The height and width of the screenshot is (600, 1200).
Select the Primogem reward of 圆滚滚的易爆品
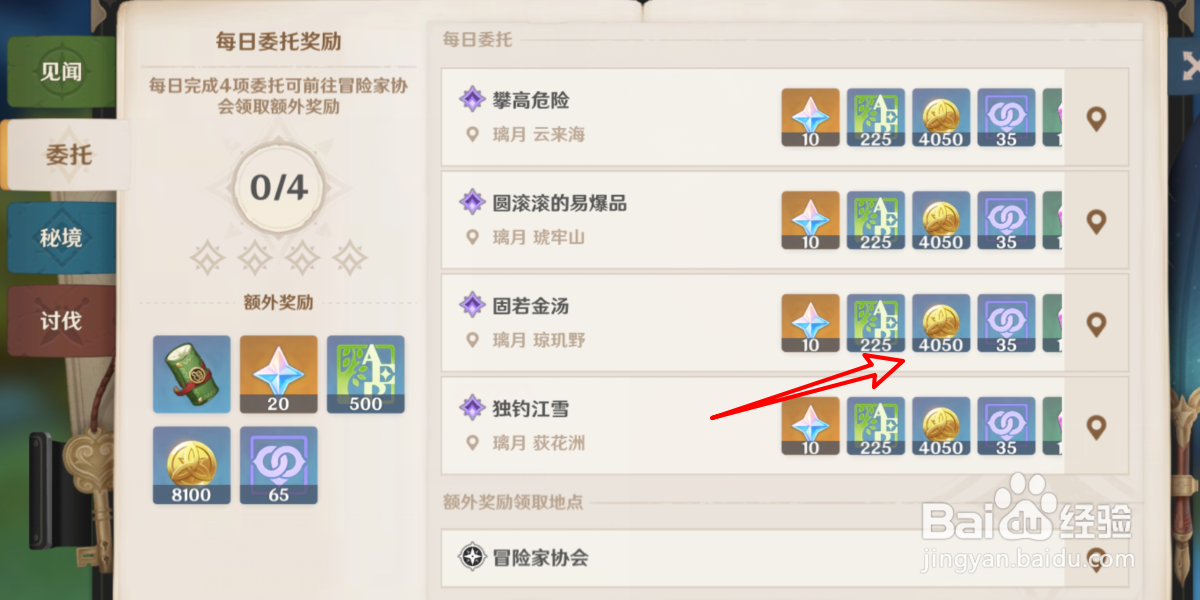pos(810,221)
